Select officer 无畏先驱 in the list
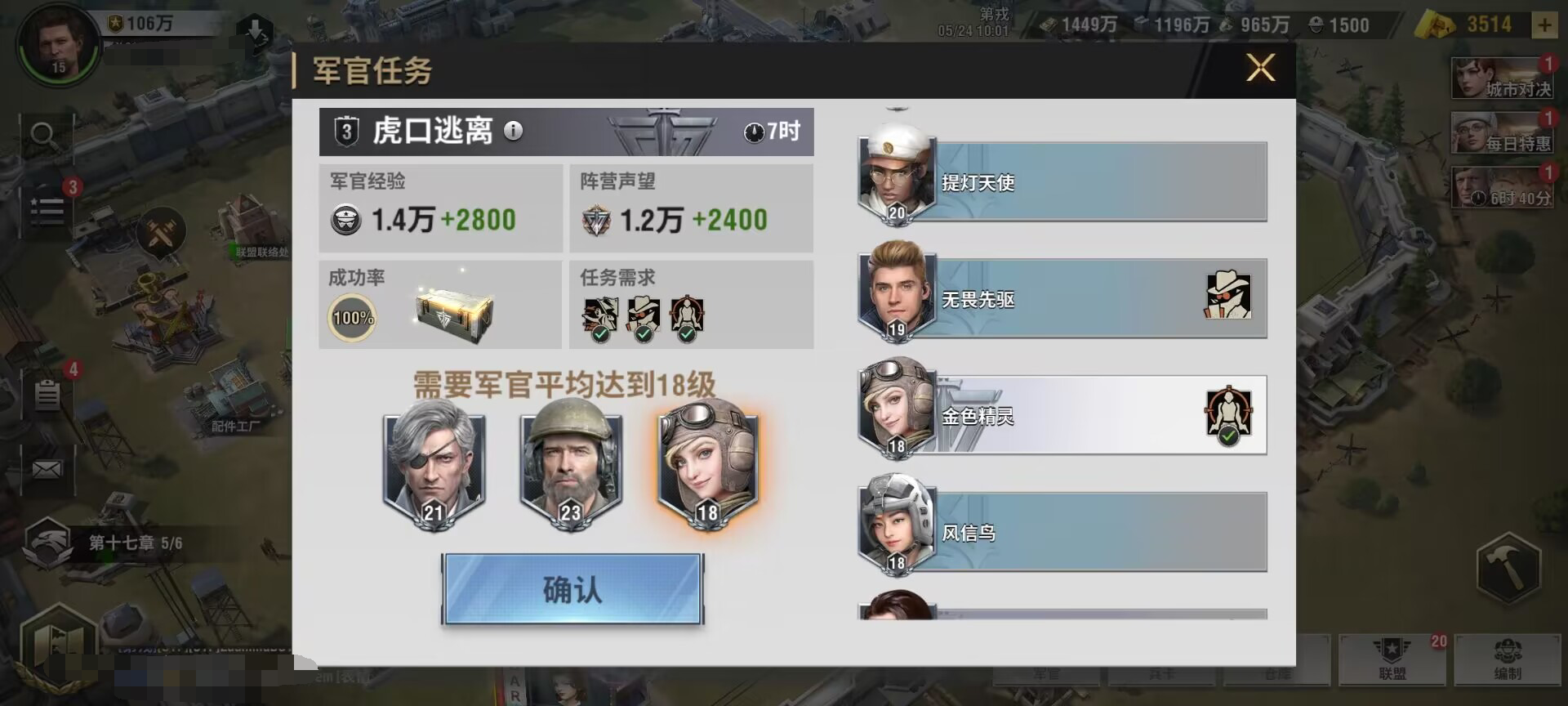This screenshot has height=706, width=1568. point(1062,298)
